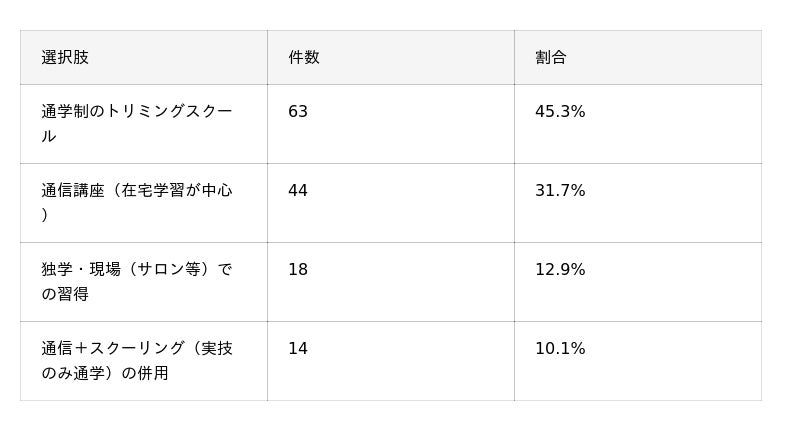Select the 通信講座(在宅学習が中心) cell

pyautogui.click(x=144, y=203)
